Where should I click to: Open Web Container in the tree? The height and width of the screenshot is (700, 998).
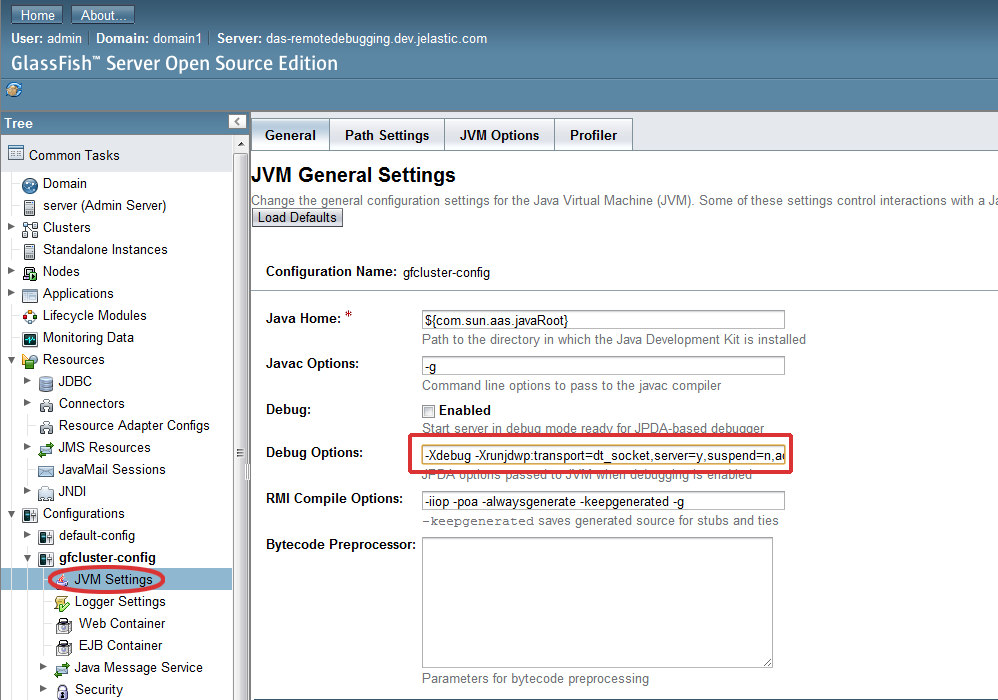(122, 624)
